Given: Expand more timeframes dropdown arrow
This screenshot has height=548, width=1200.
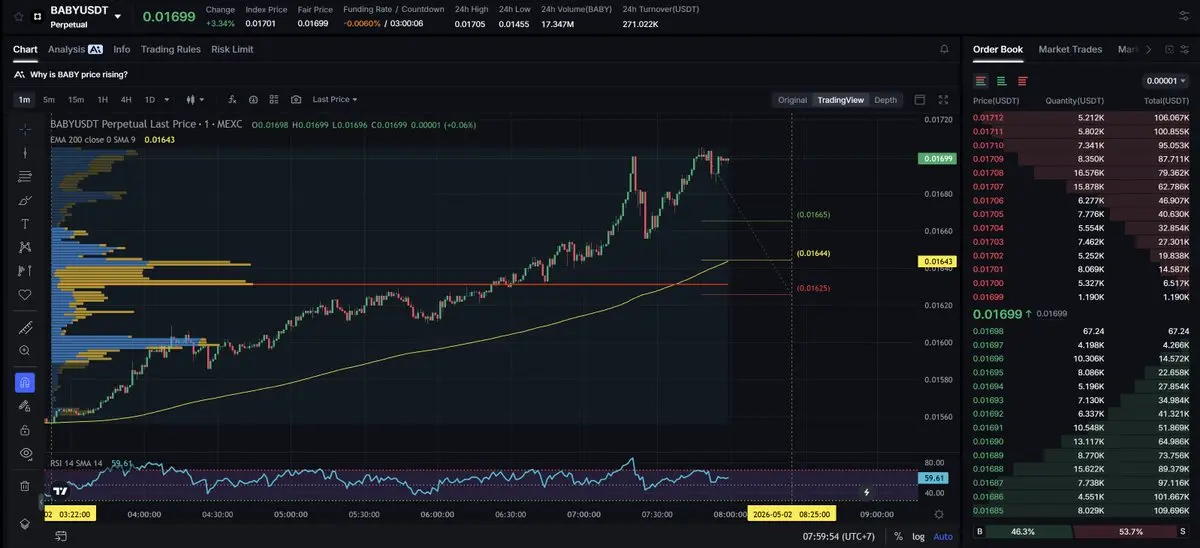Looking at the screenshot, I should (167, 99).
